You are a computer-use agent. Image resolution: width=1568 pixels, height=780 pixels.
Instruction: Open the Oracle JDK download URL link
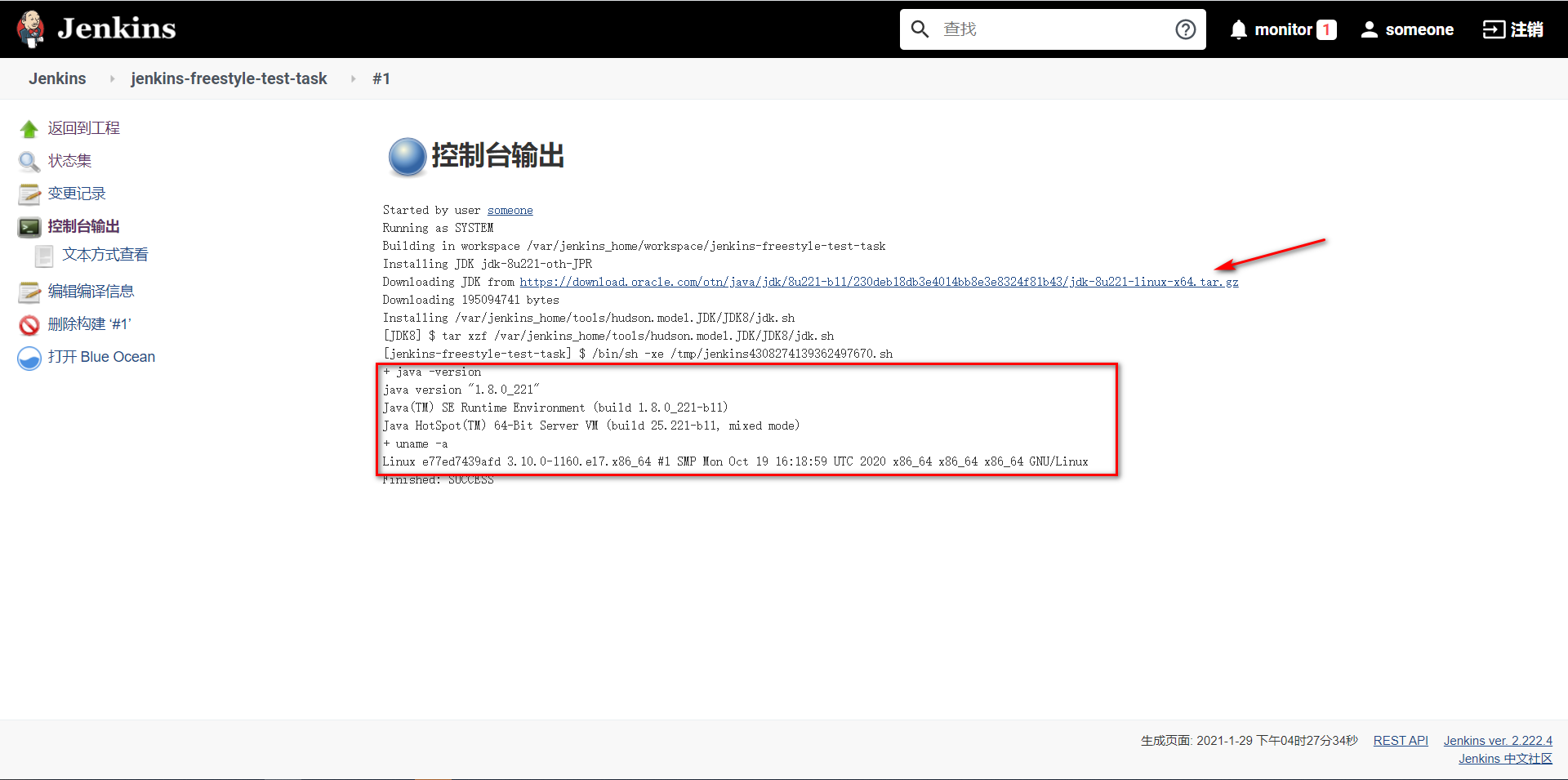coord(879,282)
